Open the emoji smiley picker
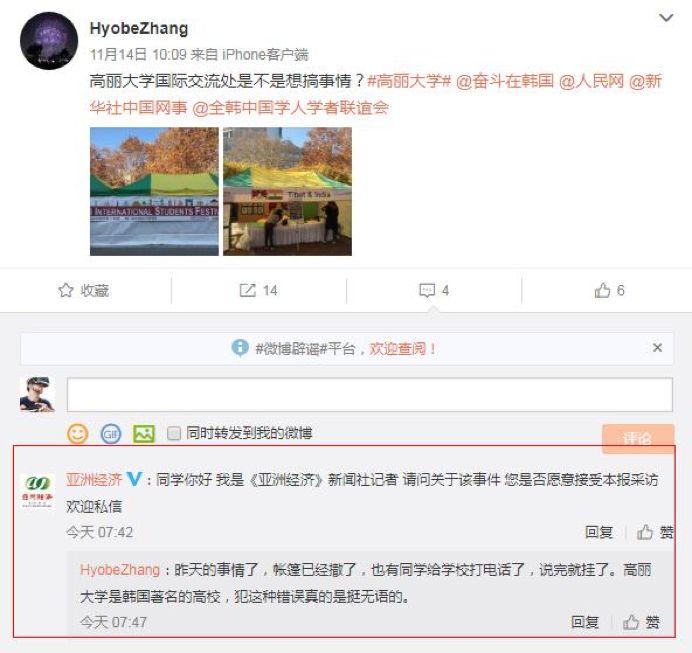 point(78,434)
